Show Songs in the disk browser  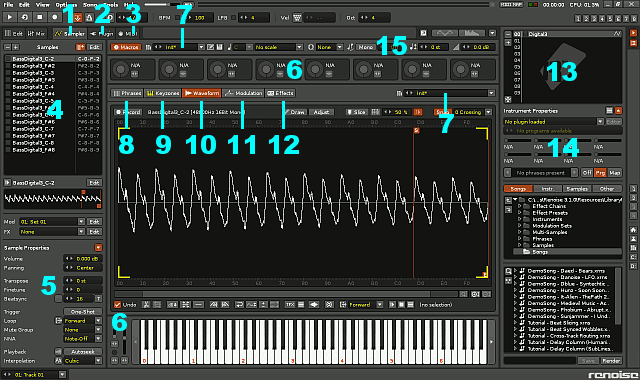(x=518, y=189)
